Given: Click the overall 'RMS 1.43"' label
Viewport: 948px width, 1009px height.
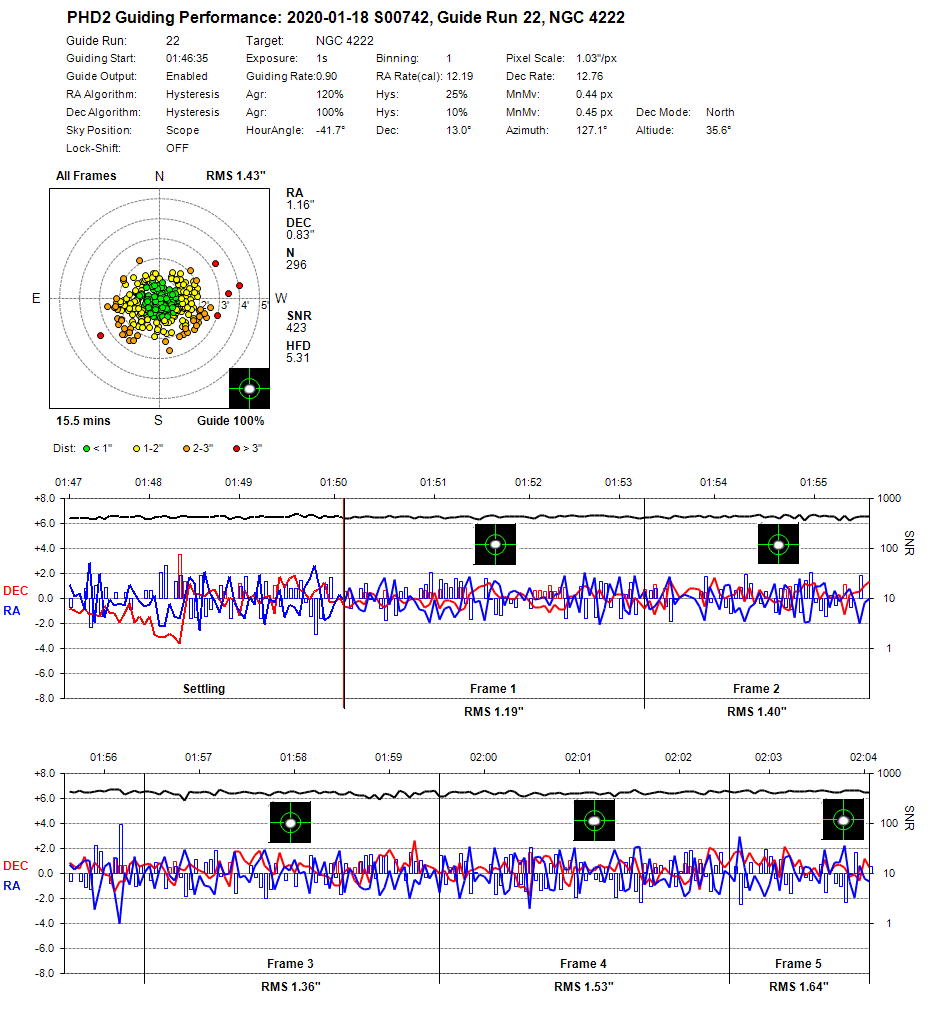Looking at the screenshot, I should (x=236, y=176).
